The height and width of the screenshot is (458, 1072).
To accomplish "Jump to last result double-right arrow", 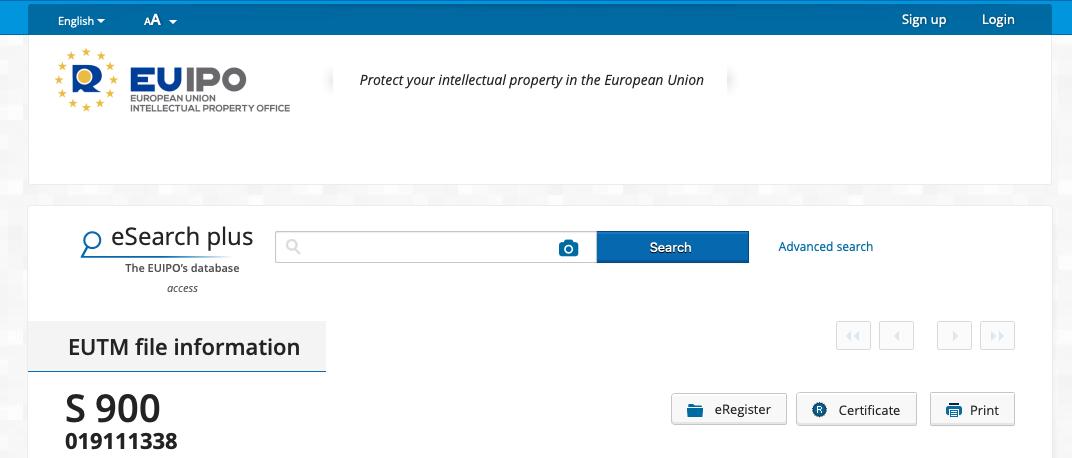I will point(997,336).
